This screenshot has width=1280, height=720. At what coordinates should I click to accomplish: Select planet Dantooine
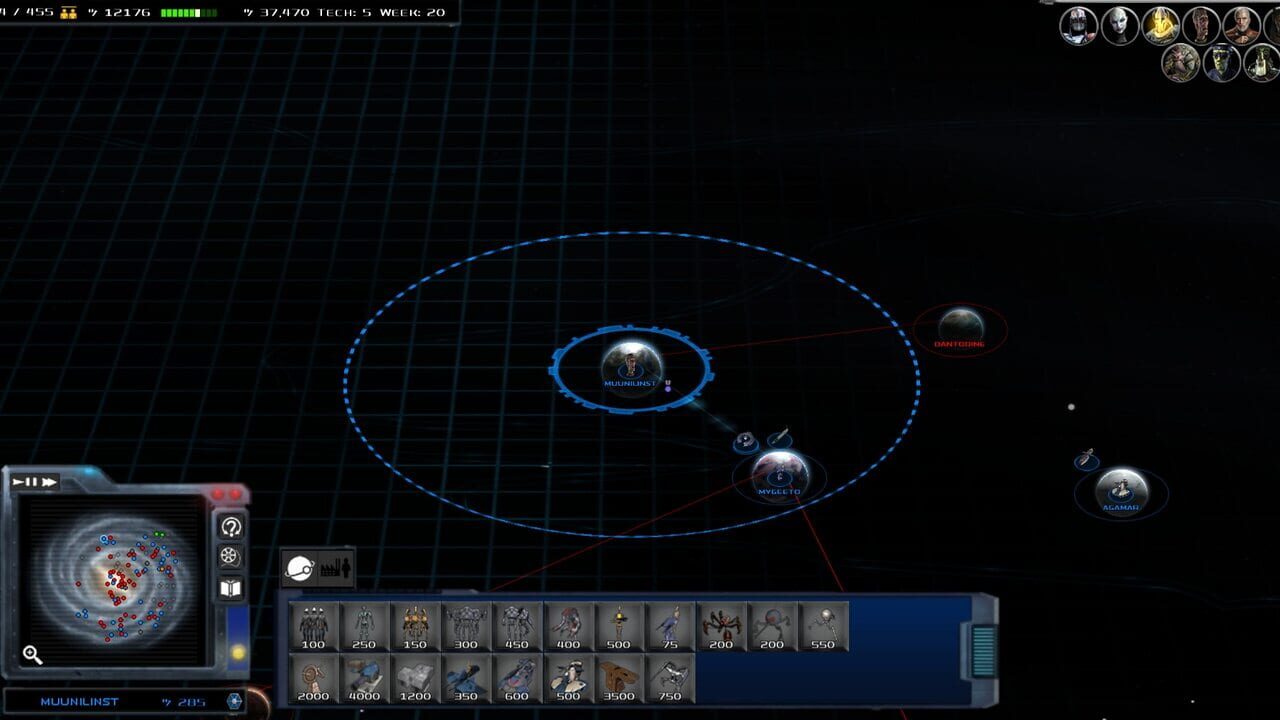[960, 327]
